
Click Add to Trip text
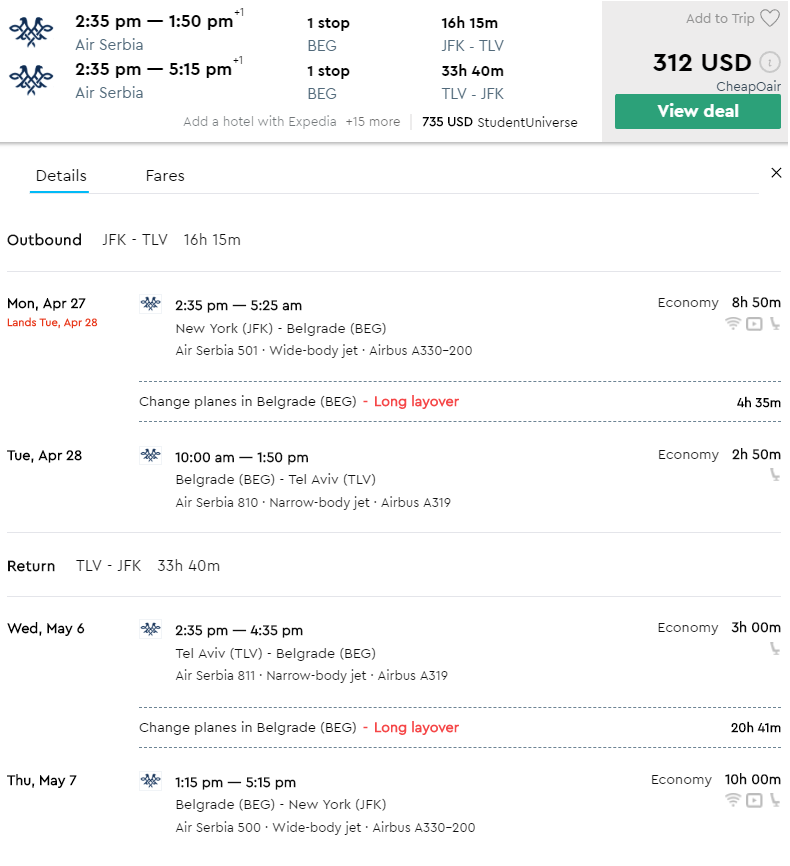[720, 18]
